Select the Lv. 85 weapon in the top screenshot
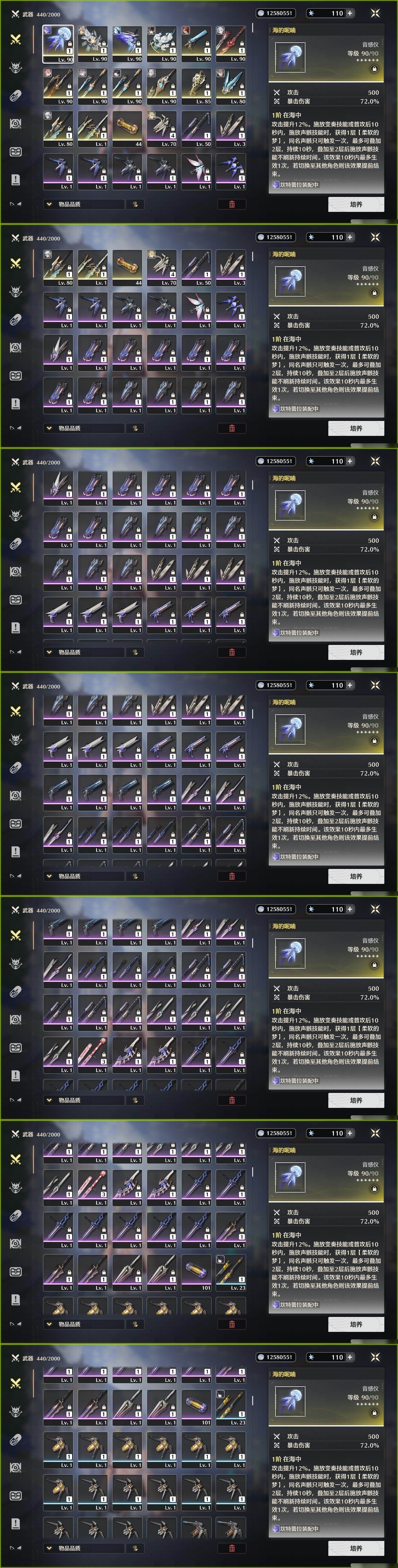 click(196, 86)
